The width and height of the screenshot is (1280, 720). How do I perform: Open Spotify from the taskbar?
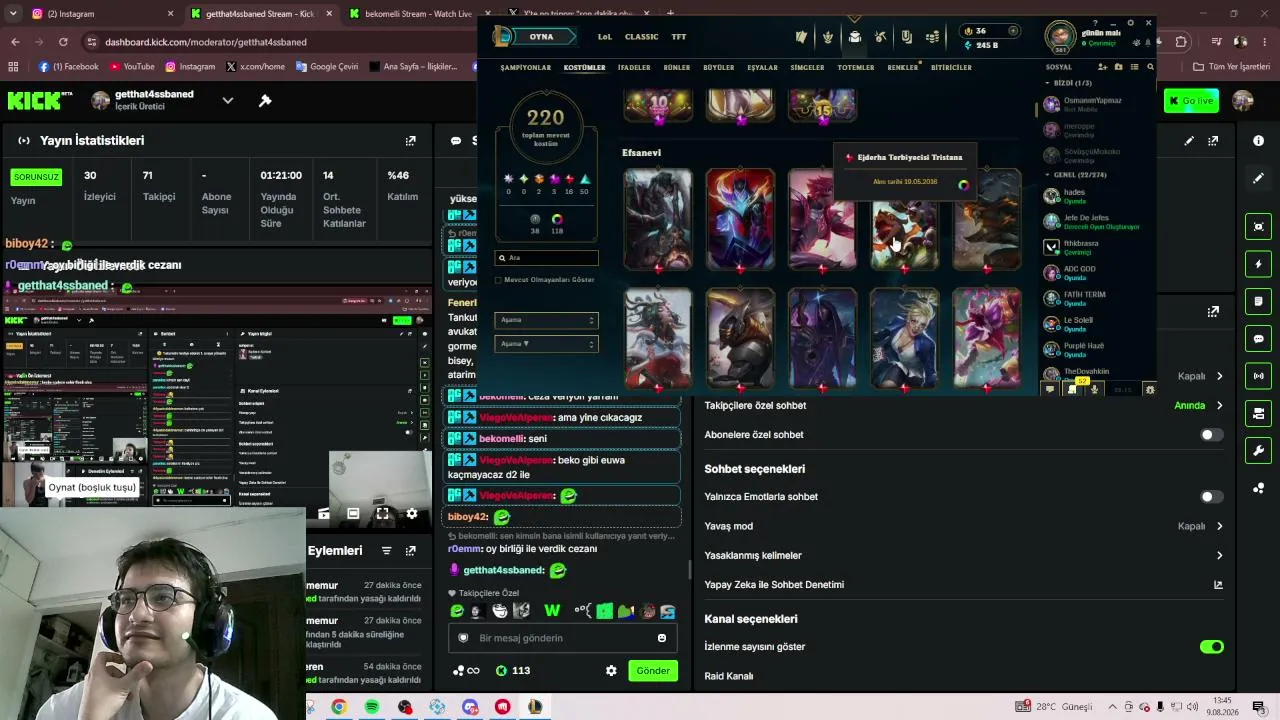(372, 707)
